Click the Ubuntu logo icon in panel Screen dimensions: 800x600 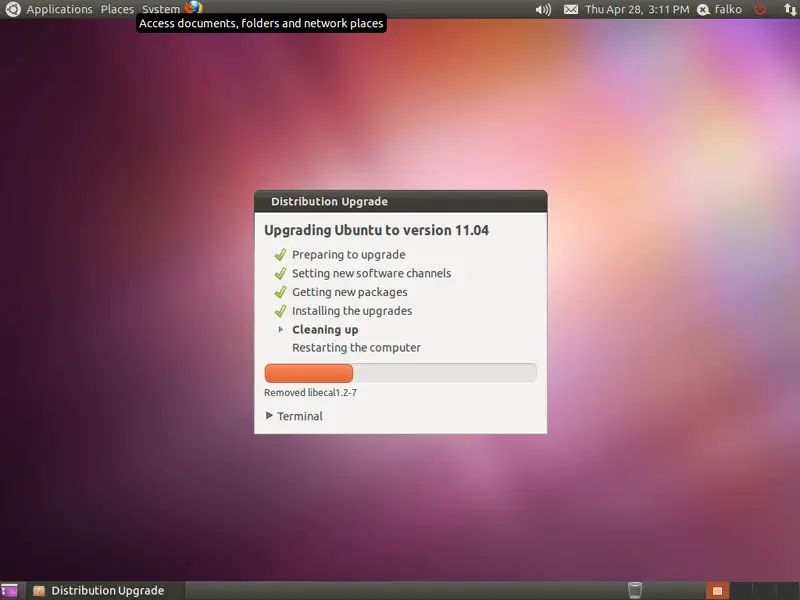click(13, 9)
